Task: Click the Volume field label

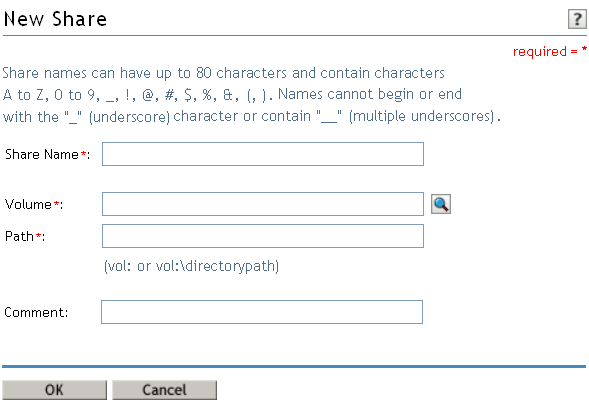Action: pos(28,204)
